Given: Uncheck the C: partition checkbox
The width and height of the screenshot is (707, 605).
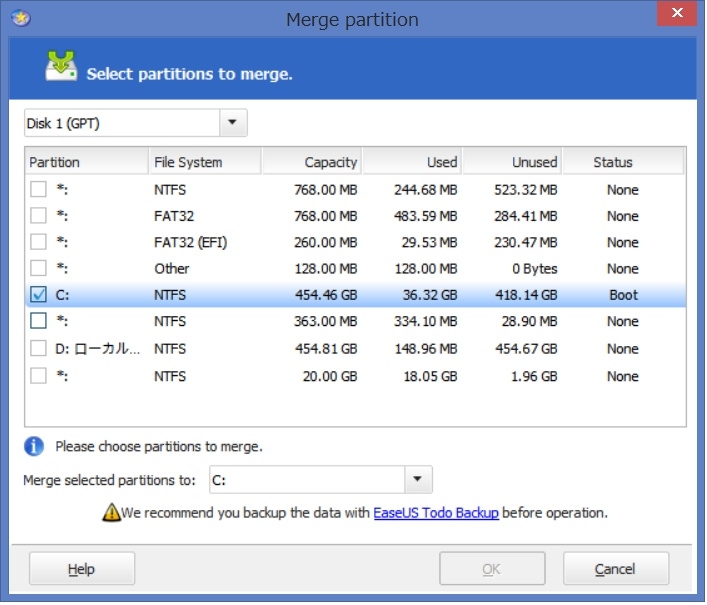Looking at the screenshot, I should [x=38, y=295].
